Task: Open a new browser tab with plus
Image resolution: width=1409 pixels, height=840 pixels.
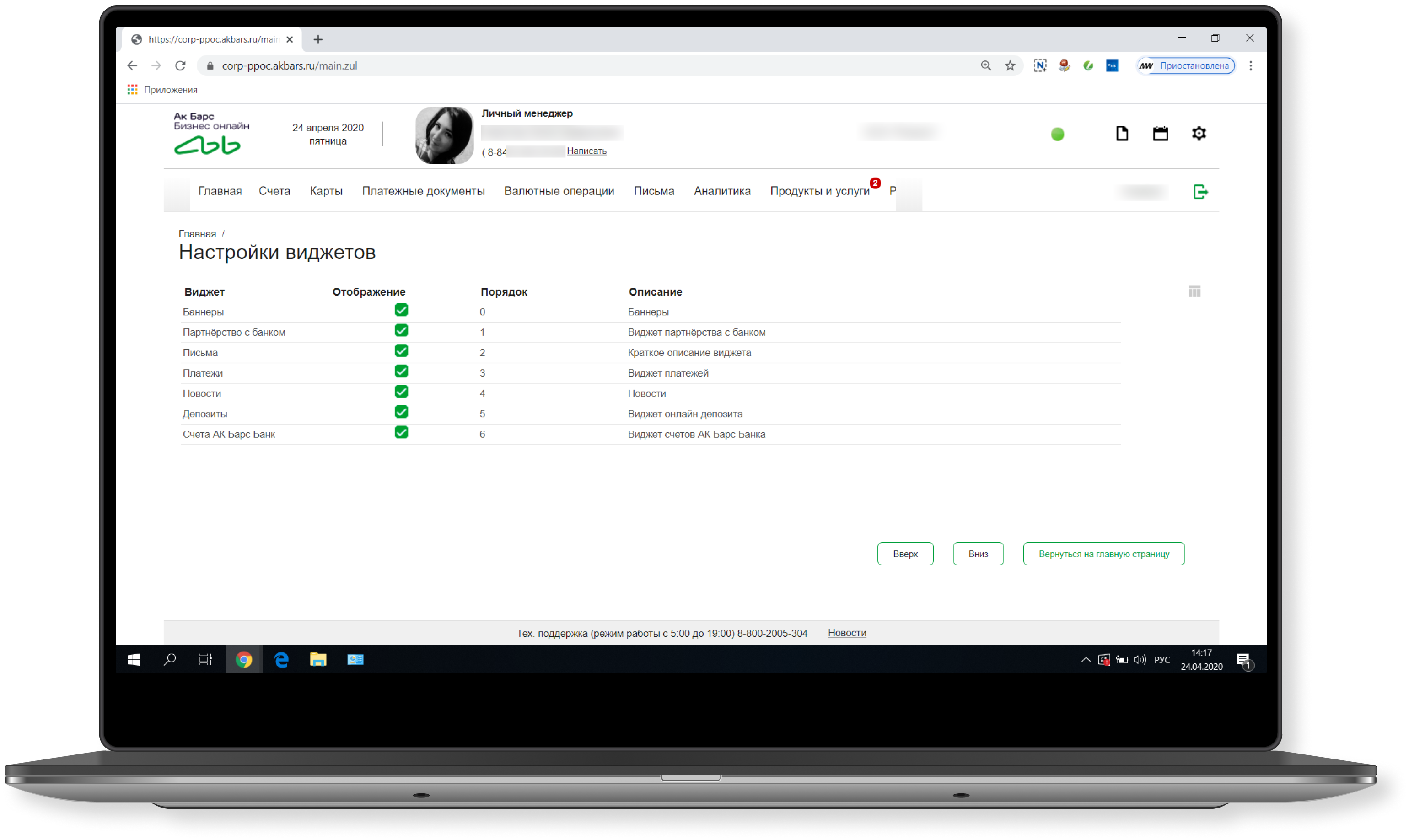Action: point(318,40)
